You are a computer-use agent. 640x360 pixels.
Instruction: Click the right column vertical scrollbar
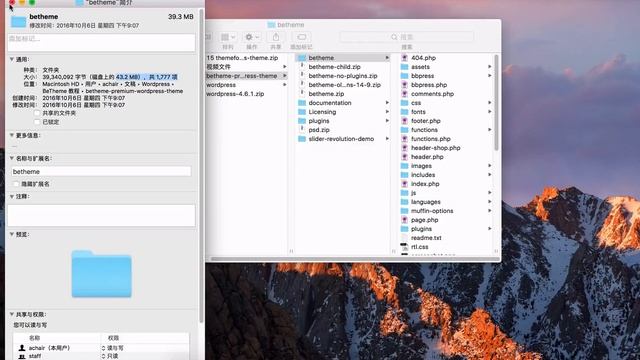(496, 102)
